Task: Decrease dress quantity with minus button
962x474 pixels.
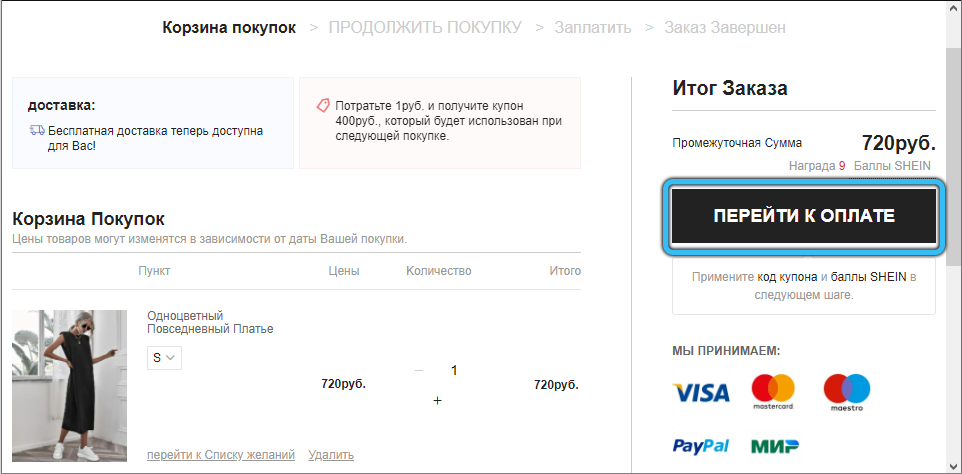Action: (x=419, y=370)
